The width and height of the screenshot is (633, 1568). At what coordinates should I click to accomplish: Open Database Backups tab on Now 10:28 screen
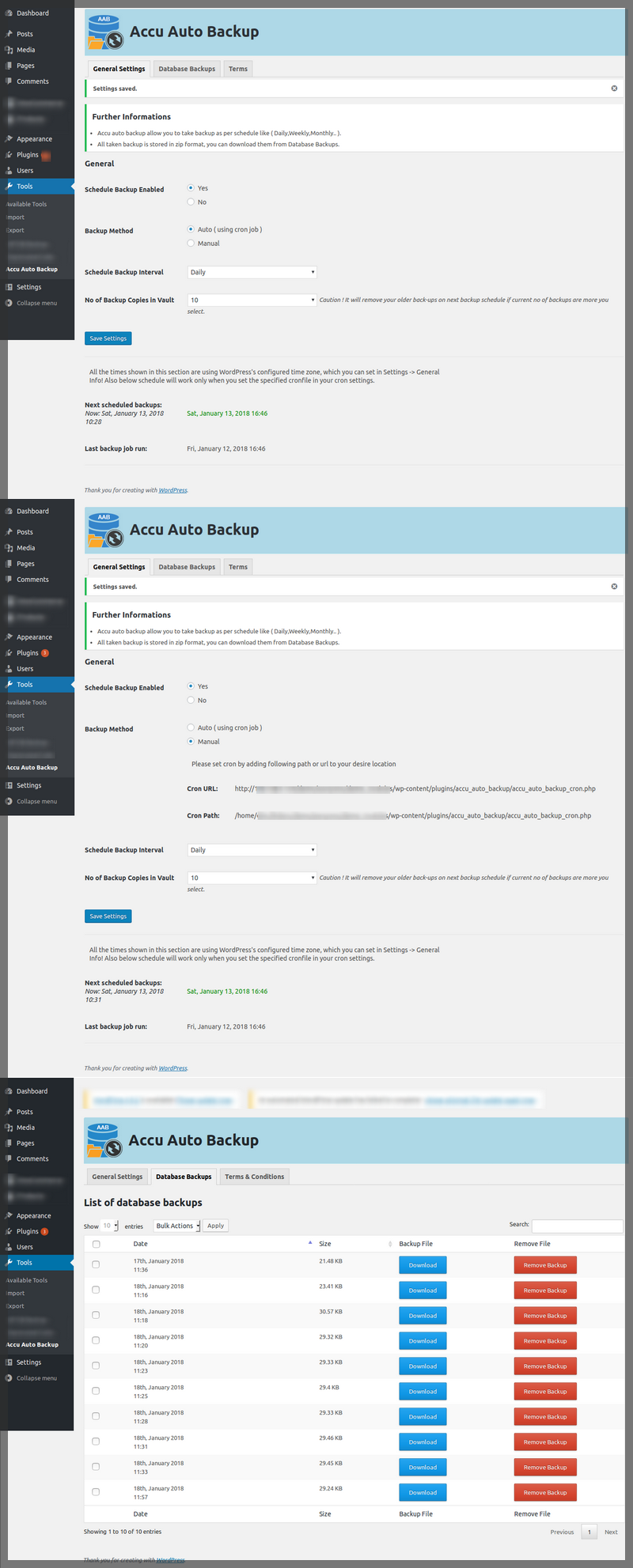pyautogui.click(x=187, y=69)
